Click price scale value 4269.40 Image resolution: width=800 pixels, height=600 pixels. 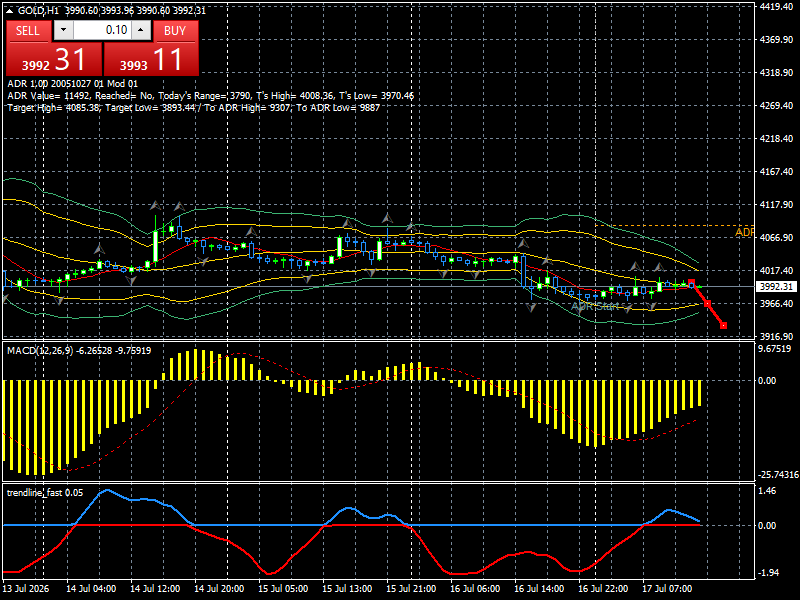(x=776, y=106)
